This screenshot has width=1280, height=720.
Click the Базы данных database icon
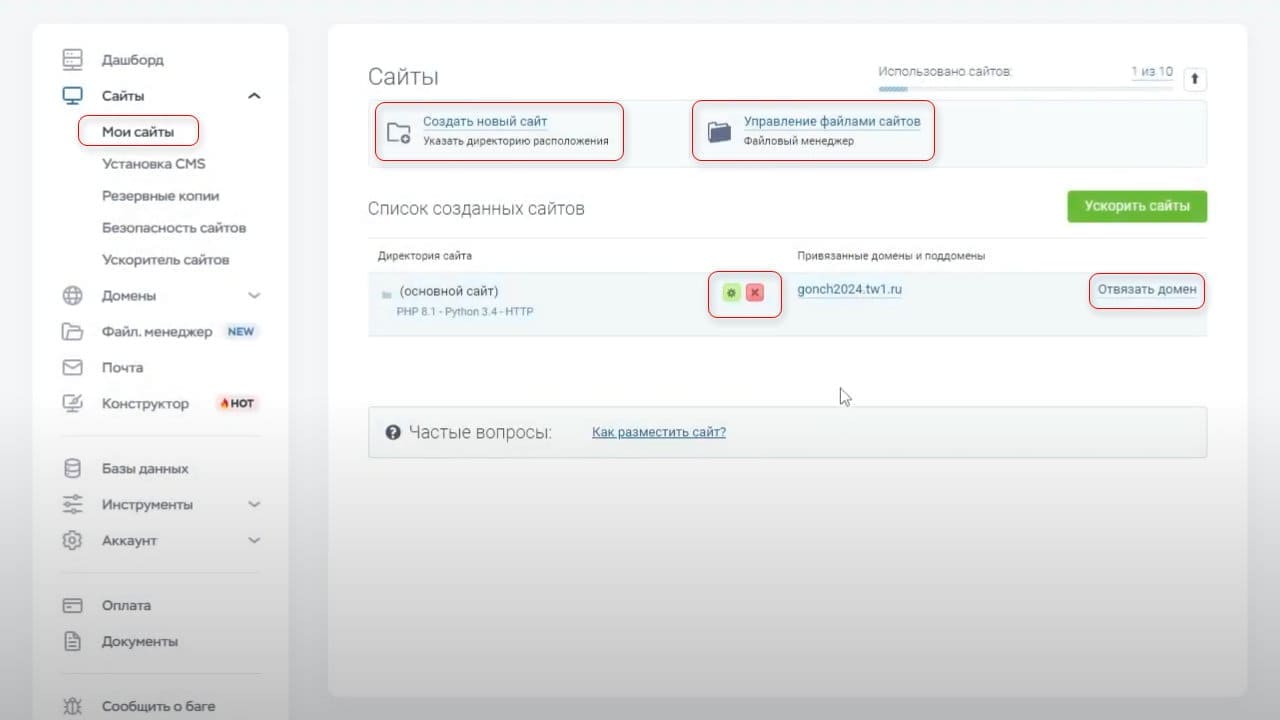(x=72, y=468)
